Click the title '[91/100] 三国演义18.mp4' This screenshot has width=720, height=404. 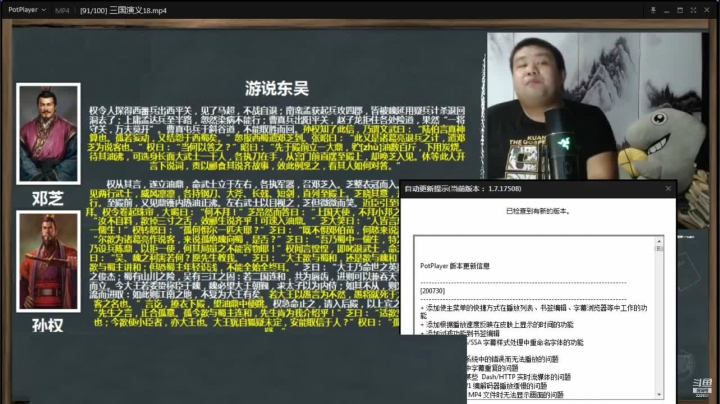[123, 10]
